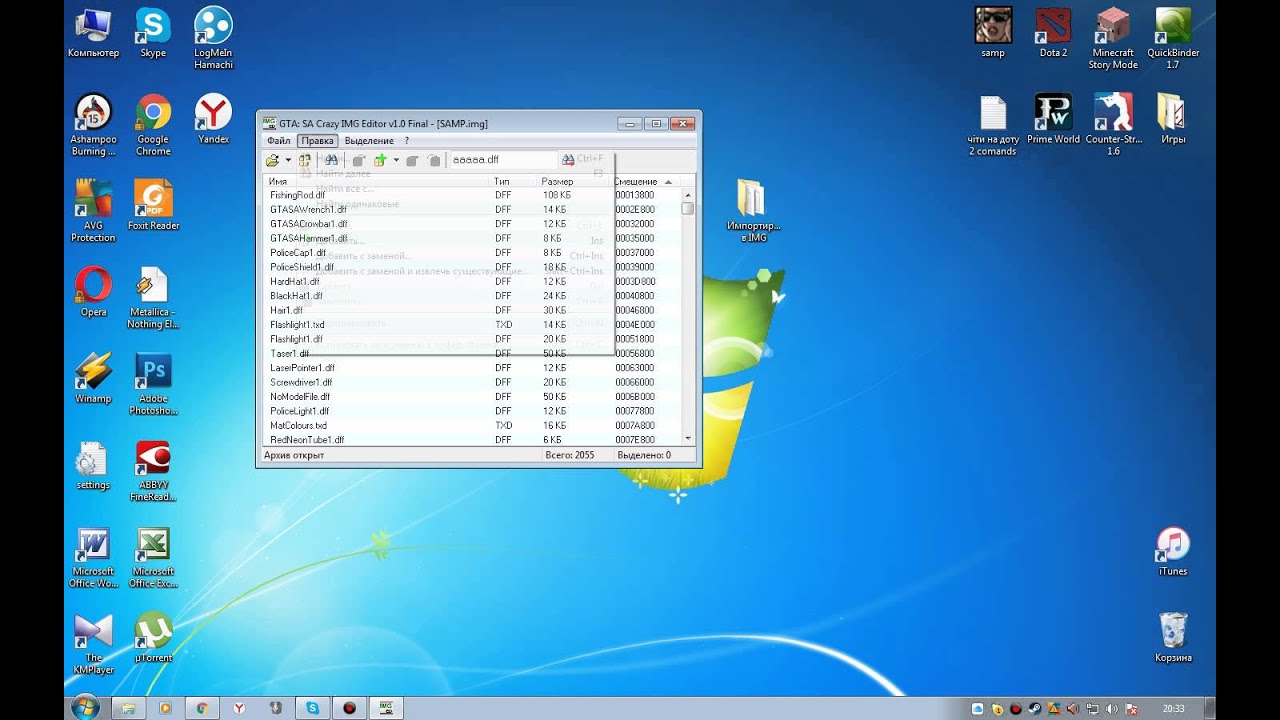Click the Metallica - Nothing El... file icon
The height and width of the screenshot is (720, 1280).
coord(153,298)
